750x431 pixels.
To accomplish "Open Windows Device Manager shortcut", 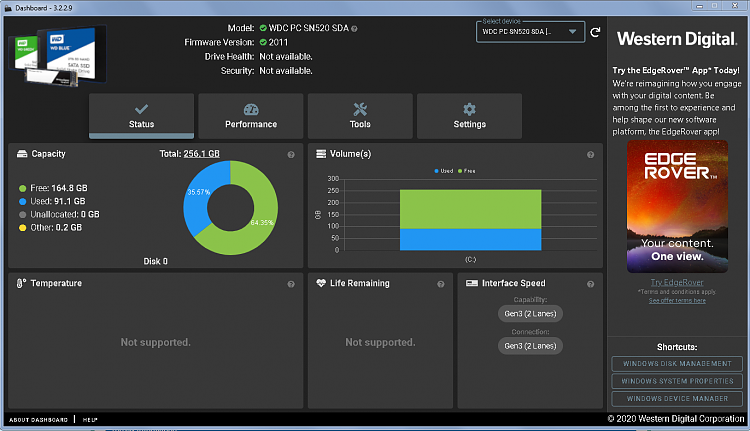I will [x=677, y=398].
